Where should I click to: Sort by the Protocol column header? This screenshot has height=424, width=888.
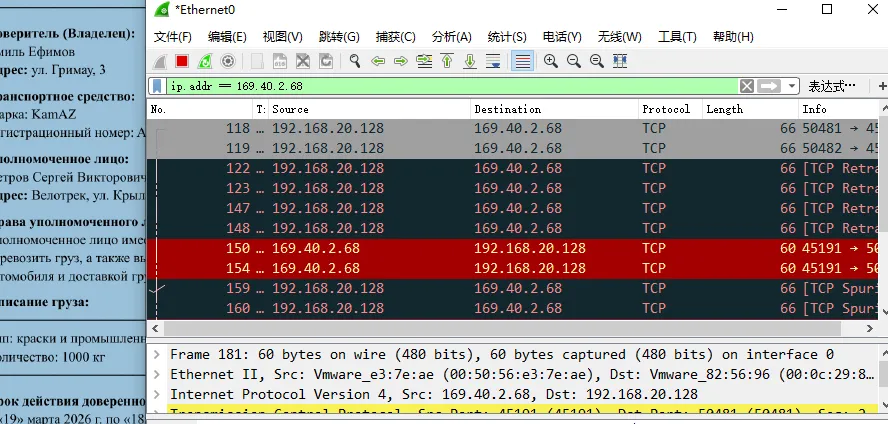pos(671,109)
